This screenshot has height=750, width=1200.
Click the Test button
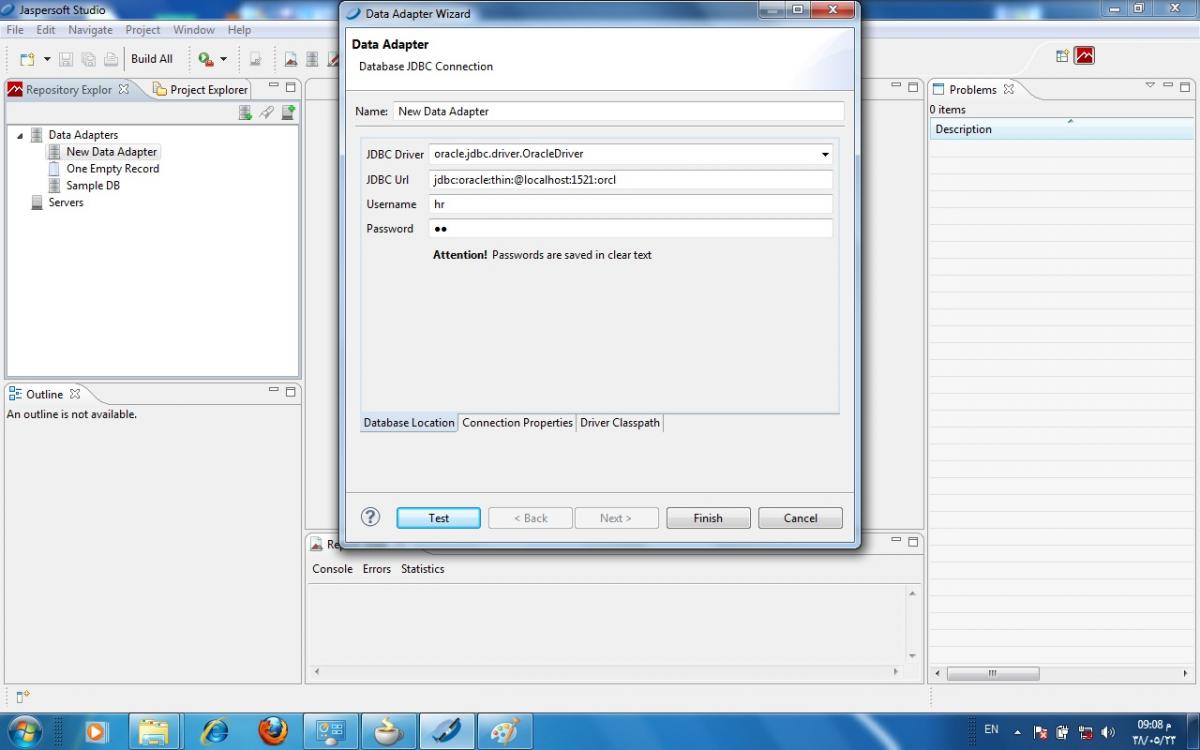tap(438, 518)
